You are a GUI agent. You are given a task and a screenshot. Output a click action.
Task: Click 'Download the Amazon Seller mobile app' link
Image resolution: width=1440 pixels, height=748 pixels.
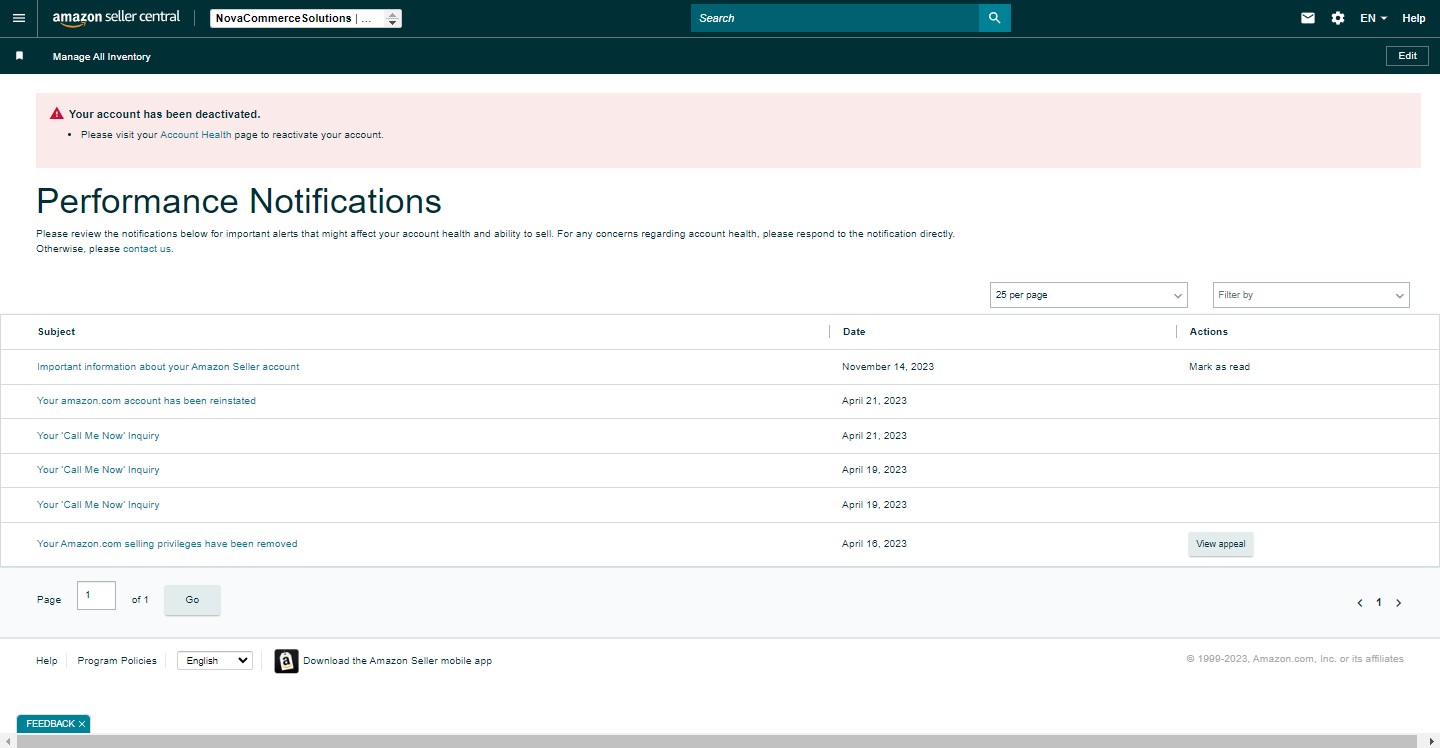click(397, 661)
